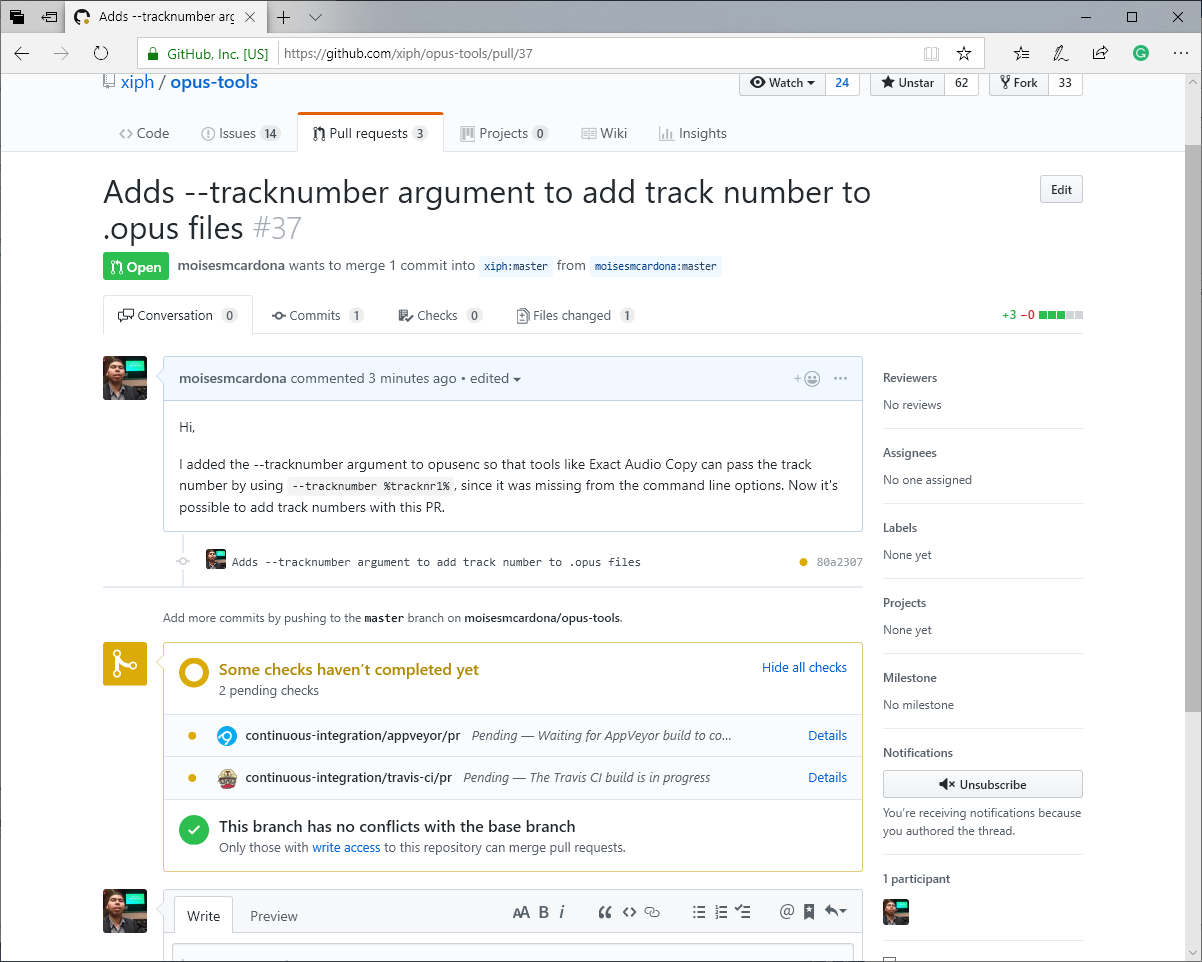1202x962 pixels.
Task: Mention a user with the @ icon
Action: click(x=787, y=912)
